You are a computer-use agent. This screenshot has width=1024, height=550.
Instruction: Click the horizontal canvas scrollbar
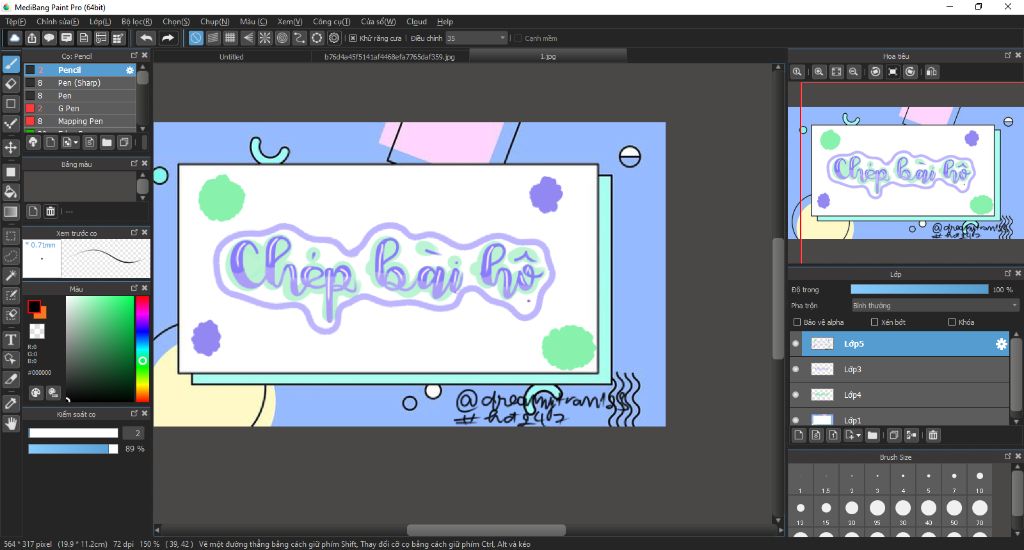[486, 530]
